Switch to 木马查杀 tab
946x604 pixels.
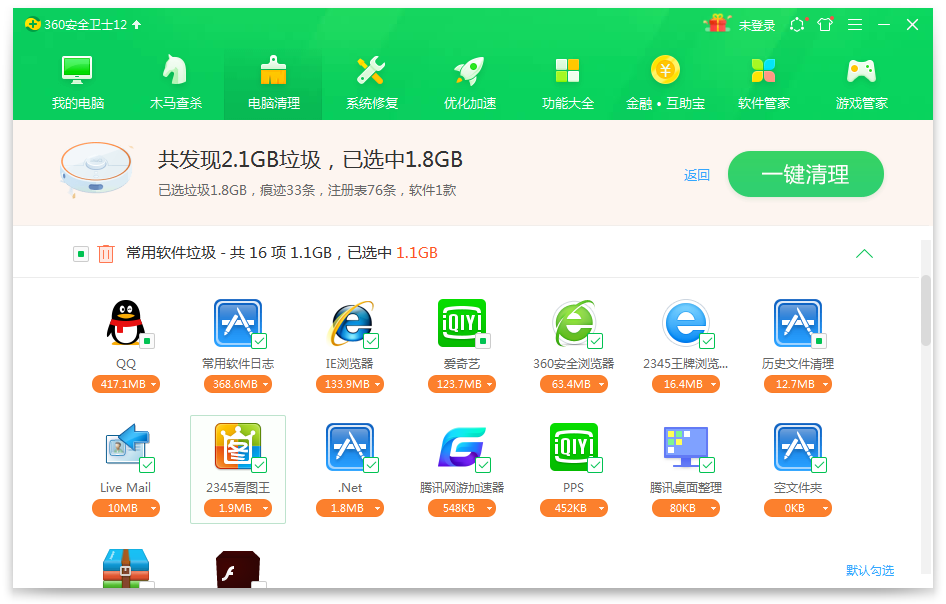pos(176,83)
